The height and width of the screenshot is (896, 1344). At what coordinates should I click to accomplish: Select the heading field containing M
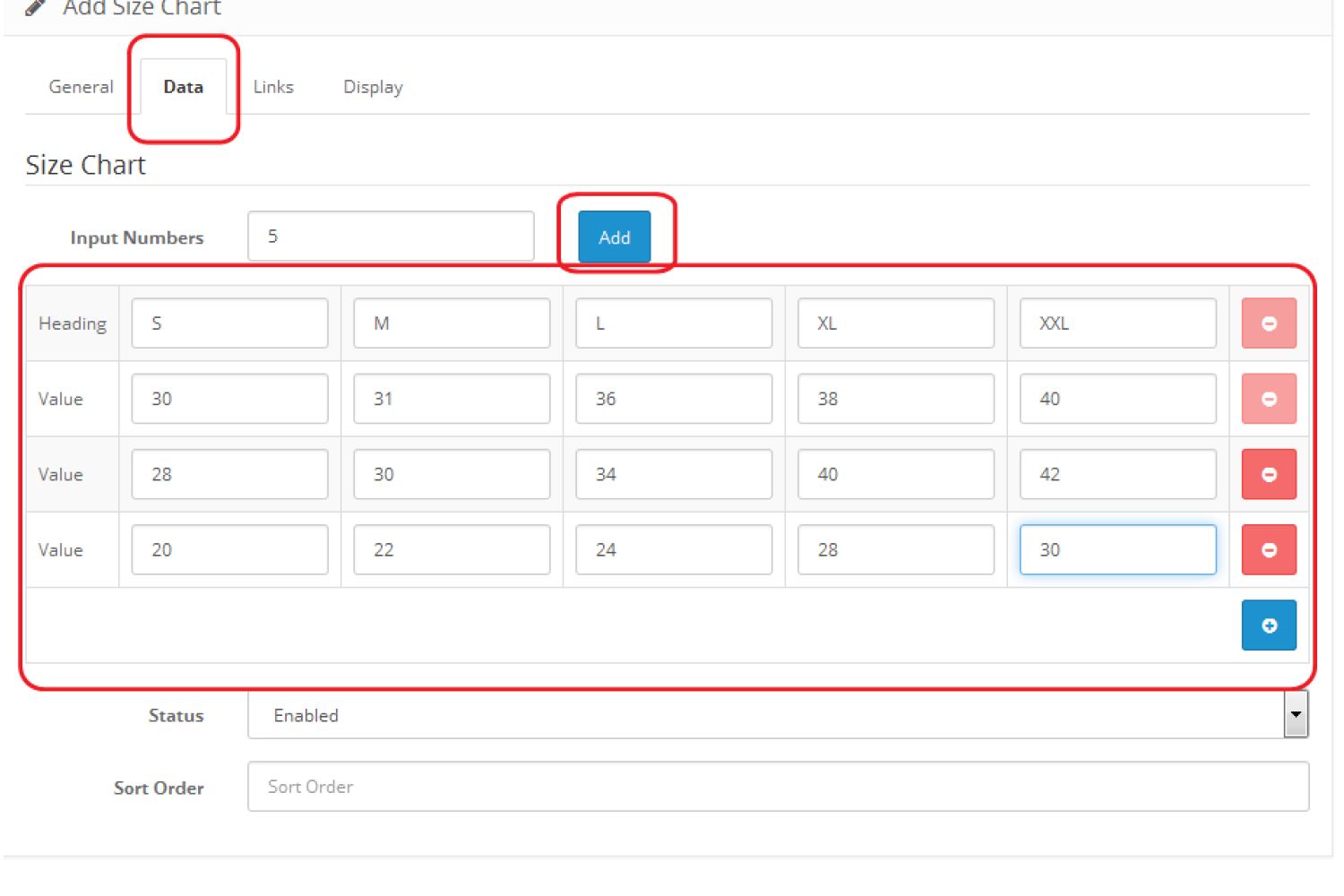(x=452, y=323)
